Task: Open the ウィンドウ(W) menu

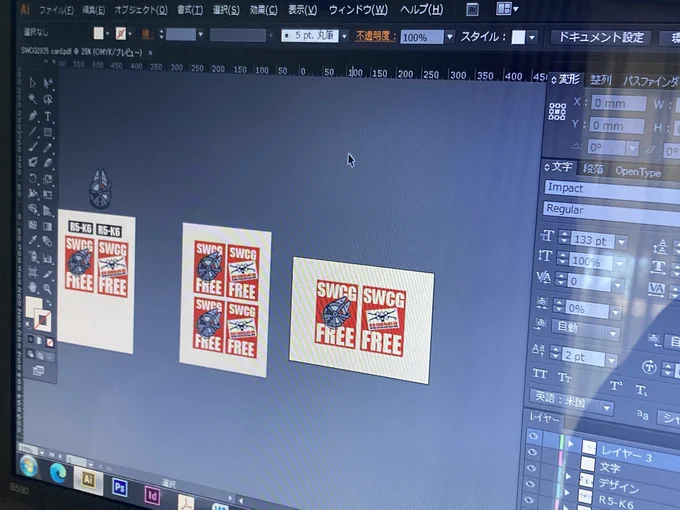Action: click(358, 10)
